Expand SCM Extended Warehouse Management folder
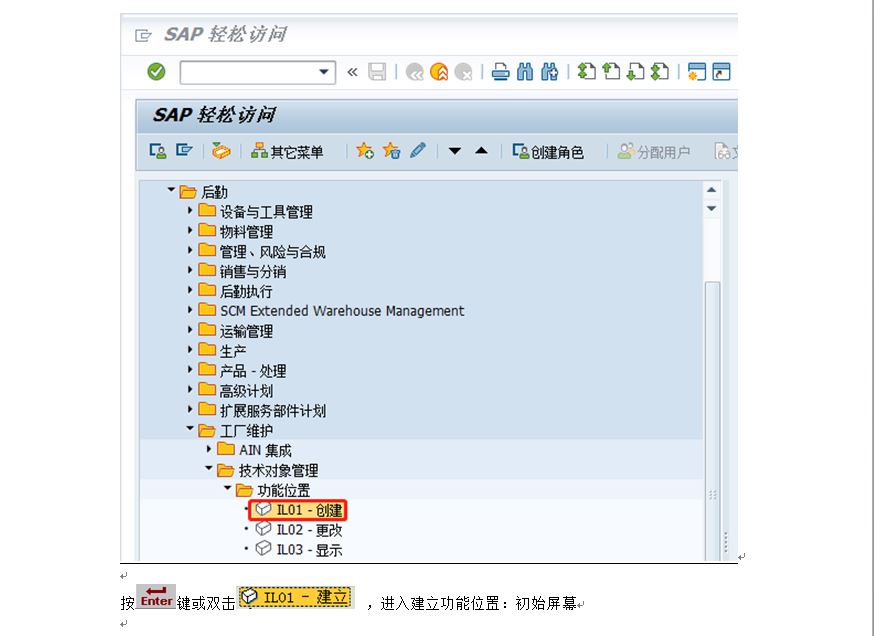 click(x=190, y=309)
